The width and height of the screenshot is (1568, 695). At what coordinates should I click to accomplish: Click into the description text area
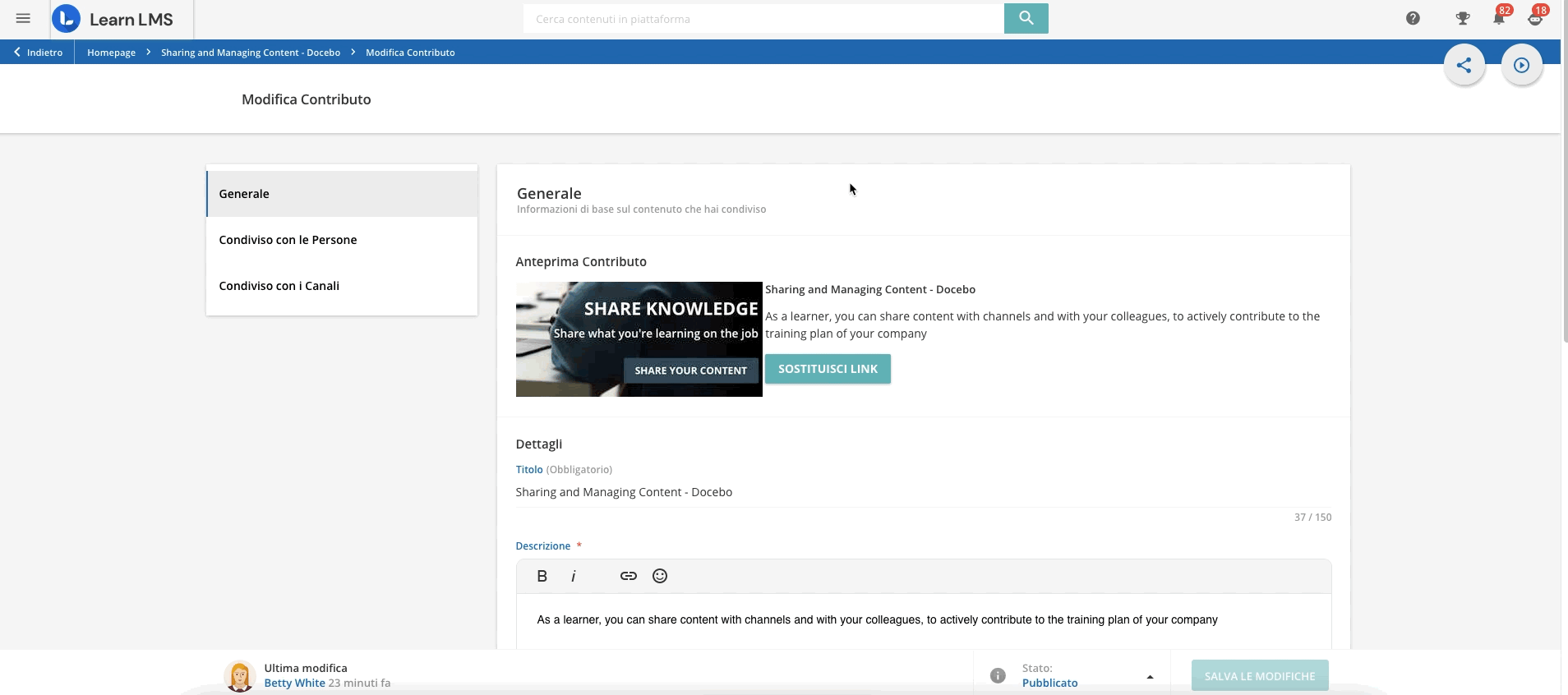pyautogui.click(x=924, y=620)
